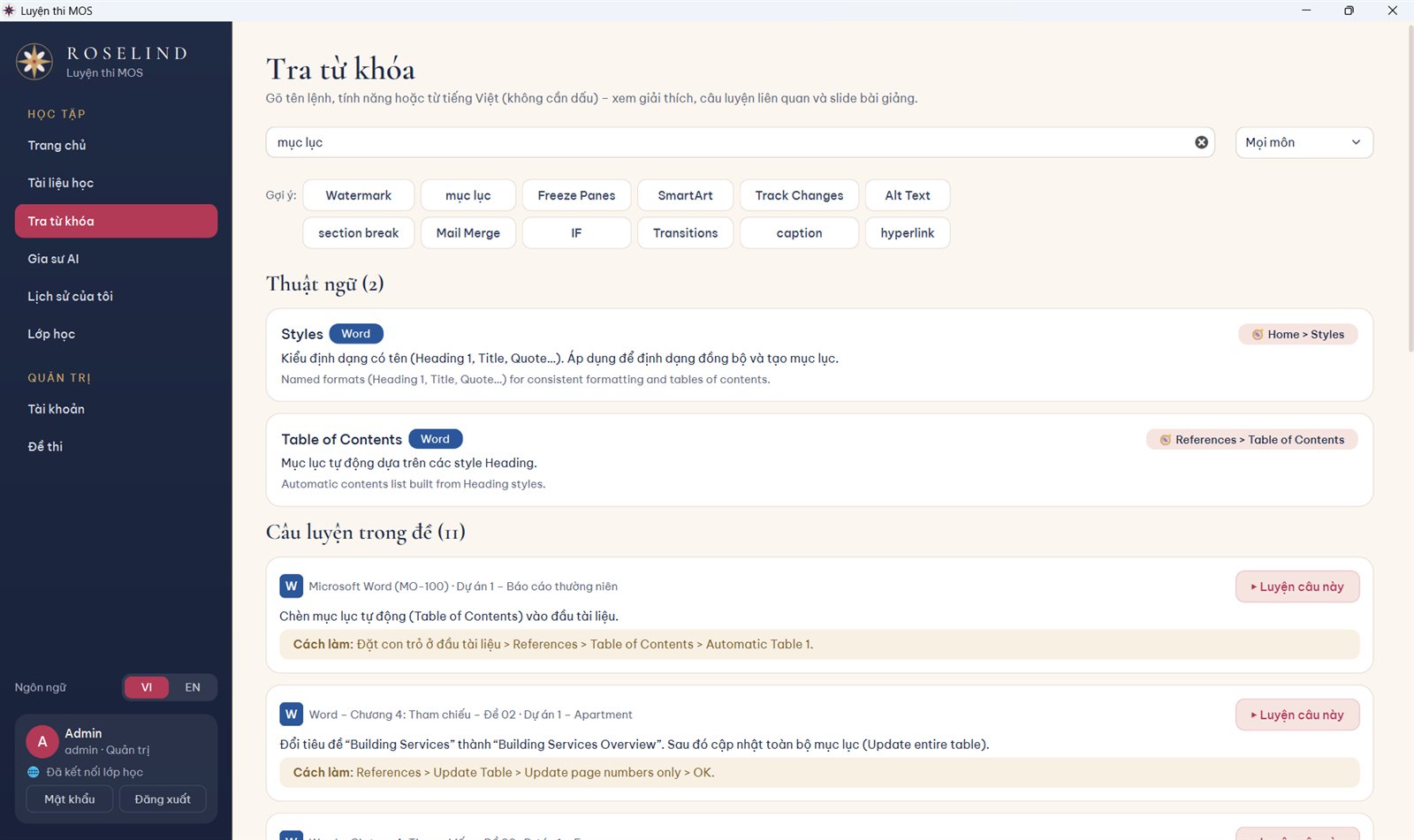Select the SmartArt suggestion chip
The width and height of the screenshot is (1414, 840).
pyautogui.click(x=685, y=195)
